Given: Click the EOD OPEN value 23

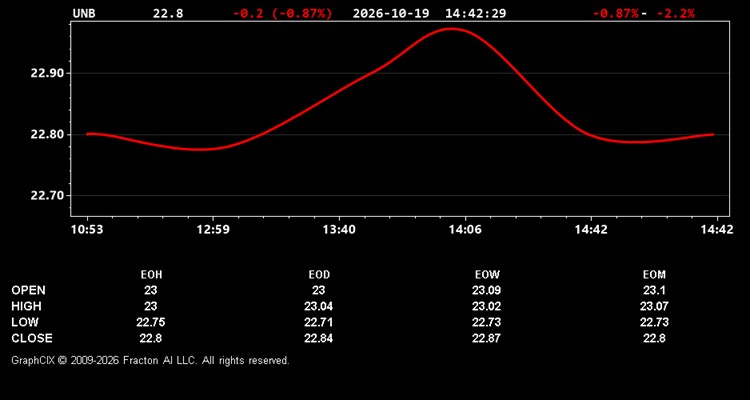Looking at the screenshot, I should tap(319, 290).
